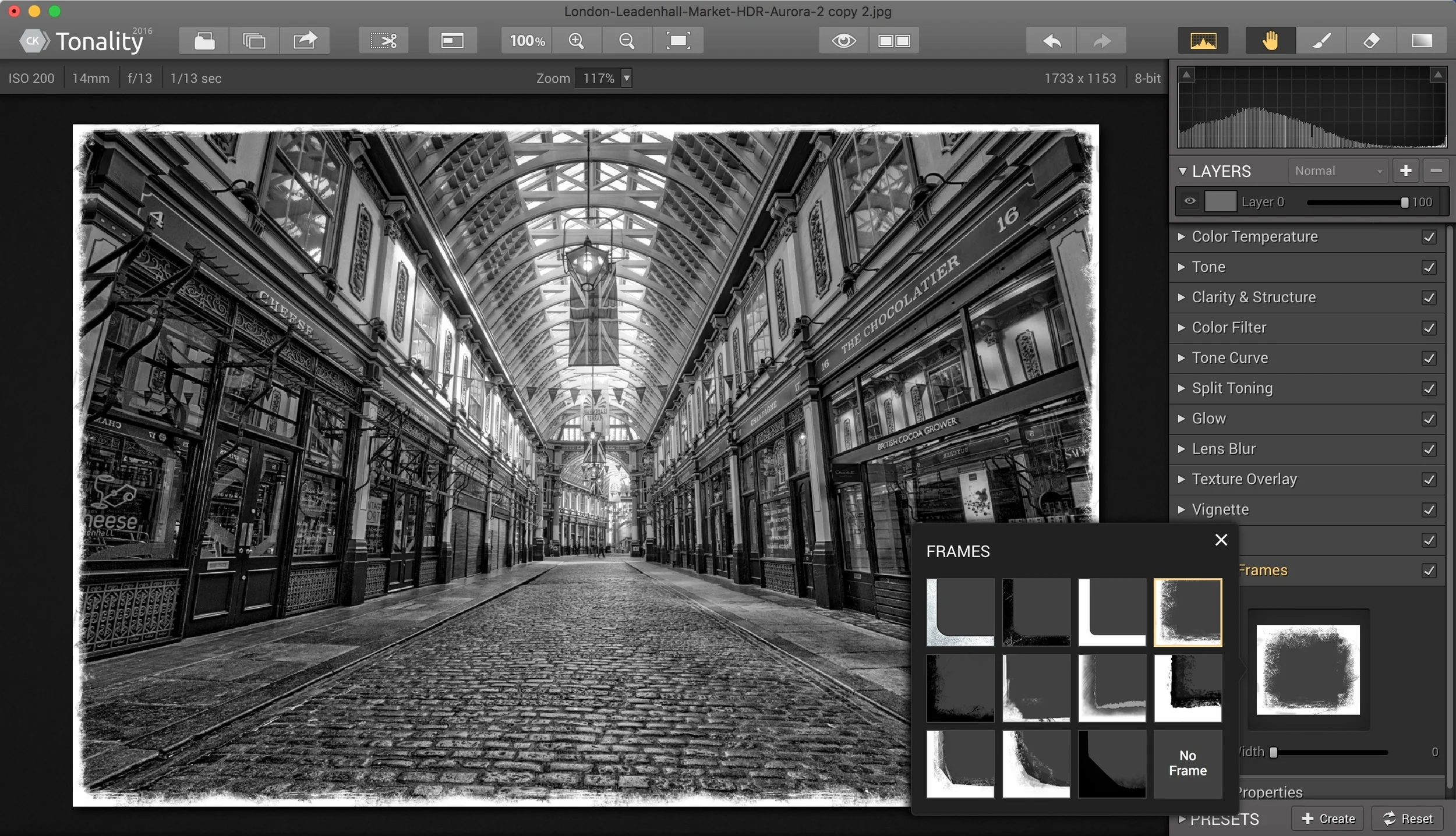This screenshot has width=1456, height=836.
Task: Uncheck the Frames checkbox
Action: click(x=1429, y=571)
